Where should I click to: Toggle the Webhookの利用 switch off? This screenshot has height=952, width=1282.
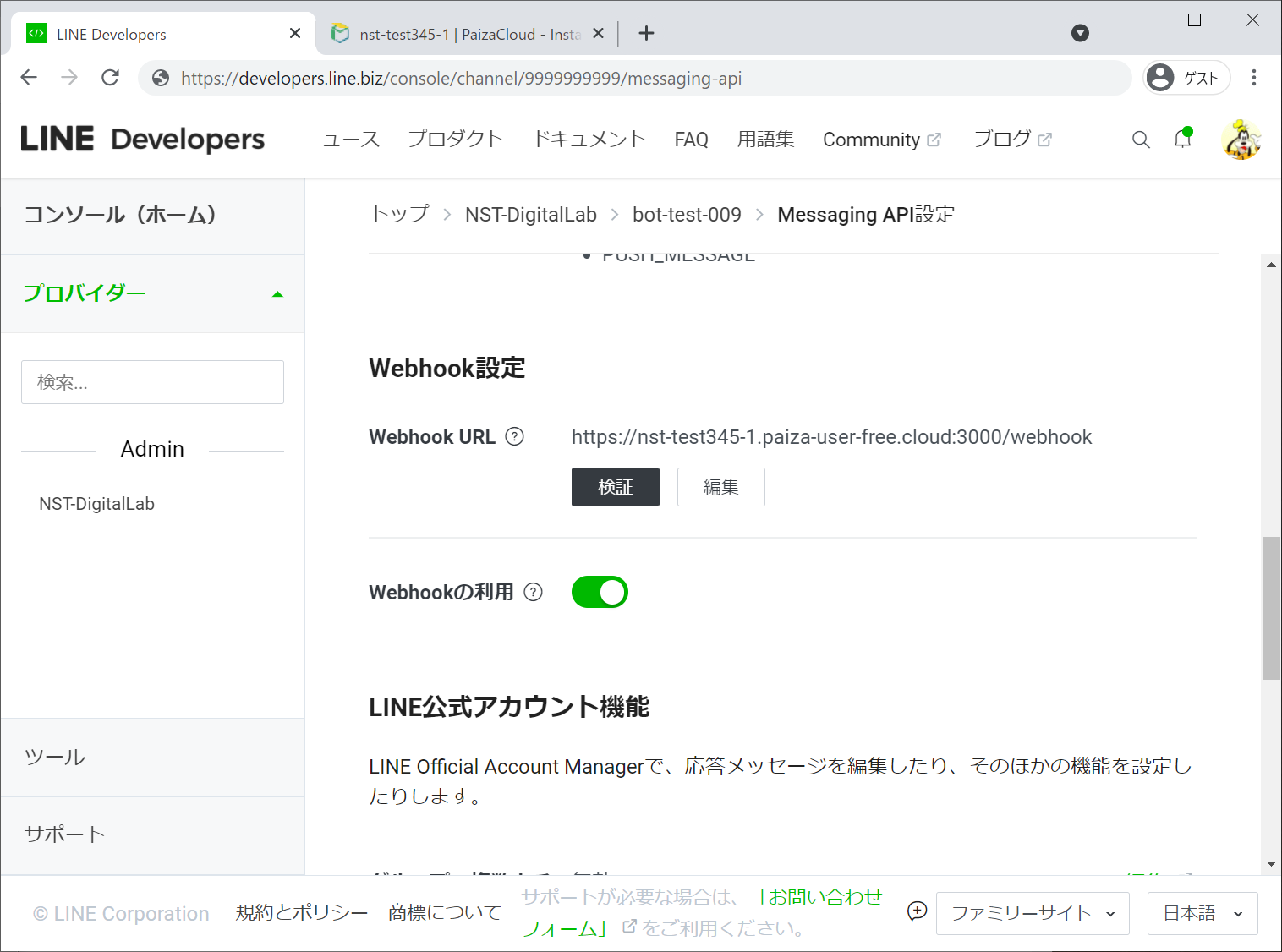(x=600, y=592)
